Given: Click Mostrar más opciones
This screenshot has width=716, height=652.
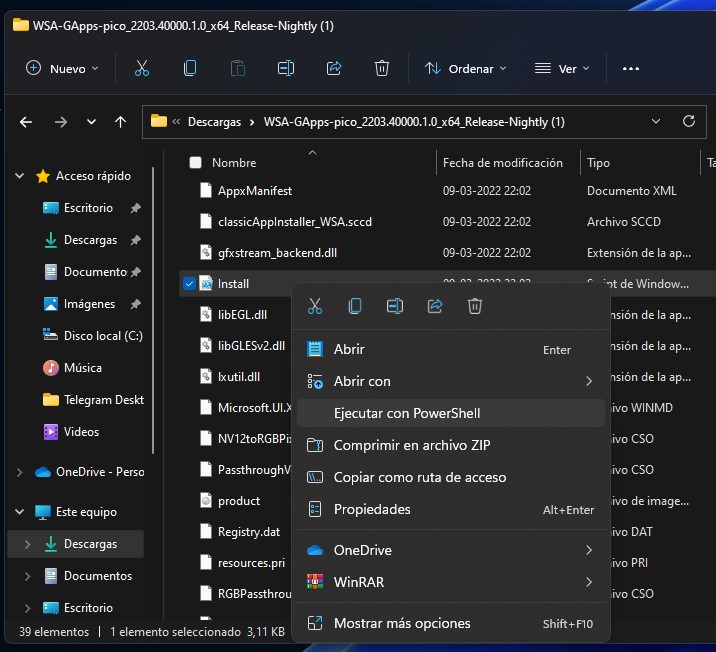Looking at the screenshot, I should [401, 623].
